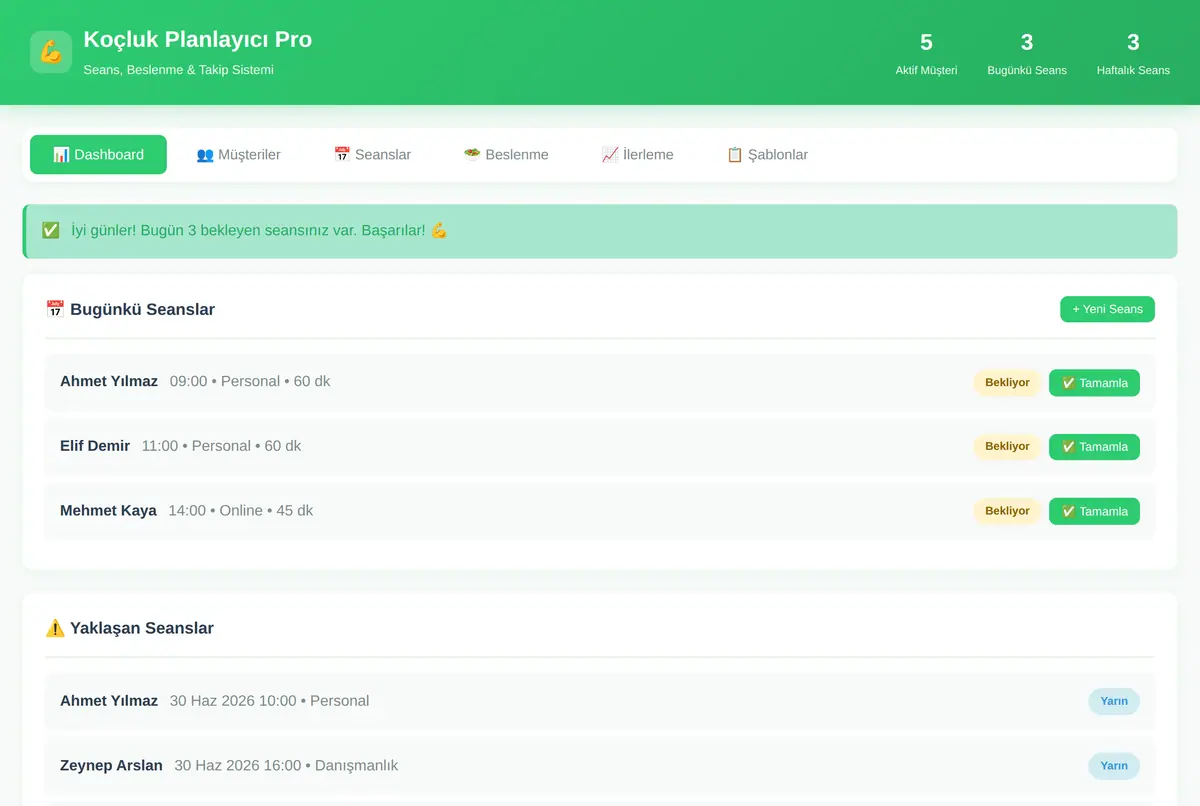Click the + Yeni Seans button
1200x806 pixels.
click(x=1107, y=309)
